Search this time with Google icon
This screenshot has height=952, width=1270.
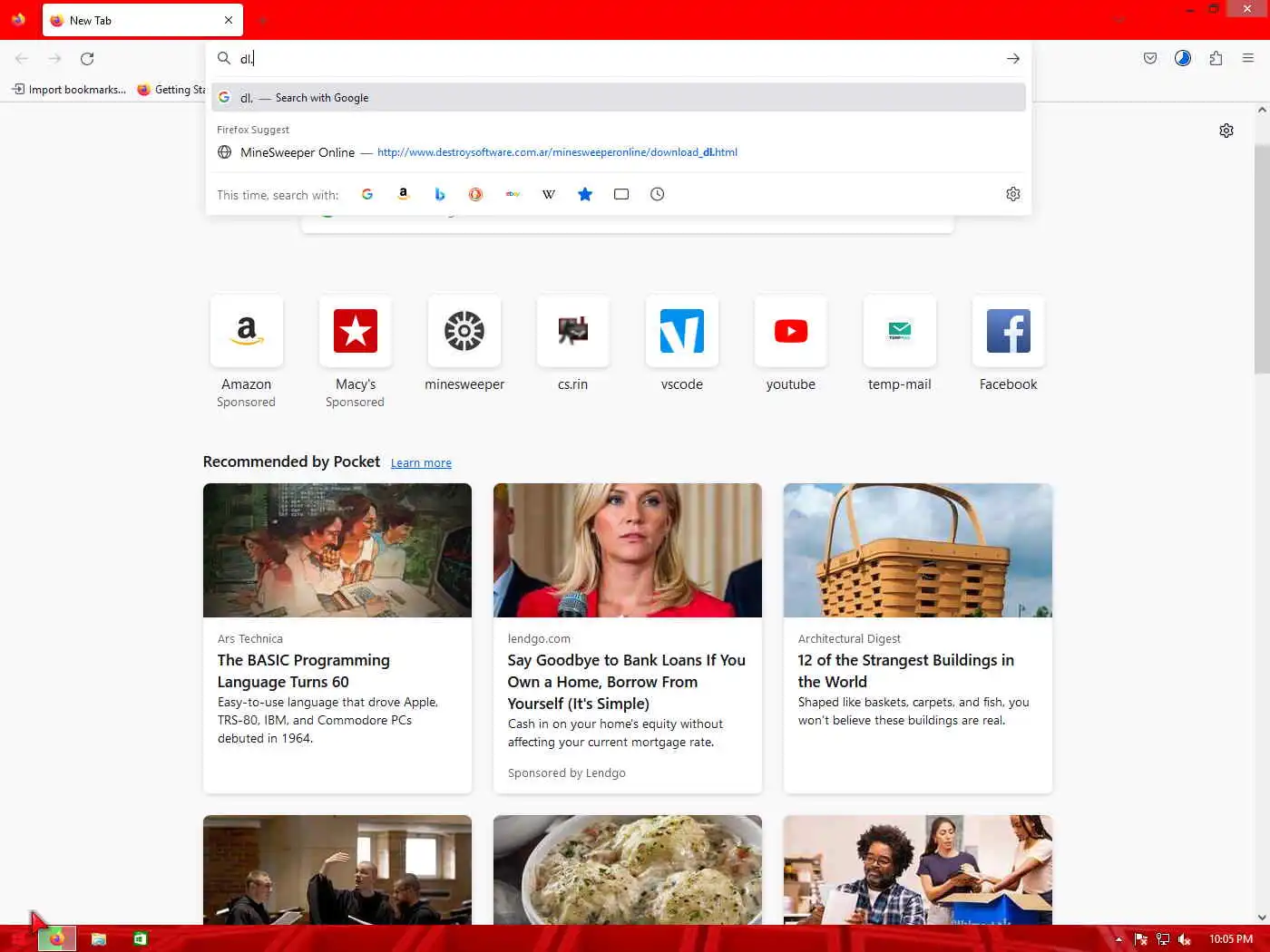367,194
